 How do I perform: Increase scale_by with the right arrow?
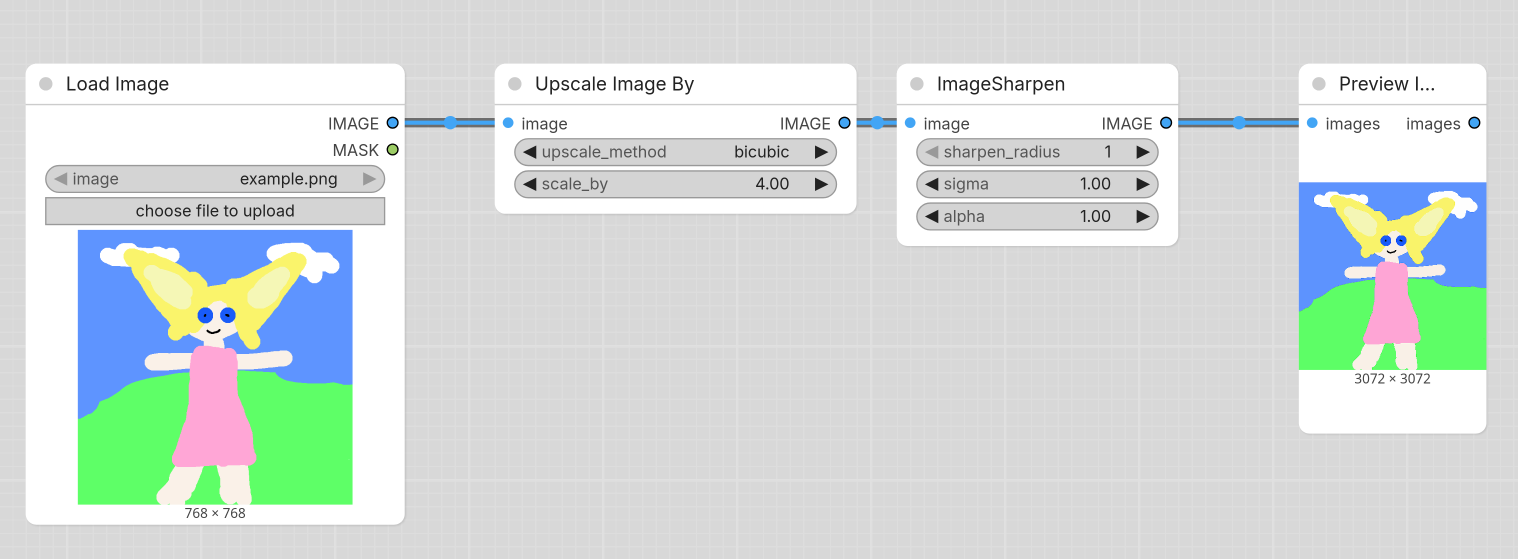point(821,184)
